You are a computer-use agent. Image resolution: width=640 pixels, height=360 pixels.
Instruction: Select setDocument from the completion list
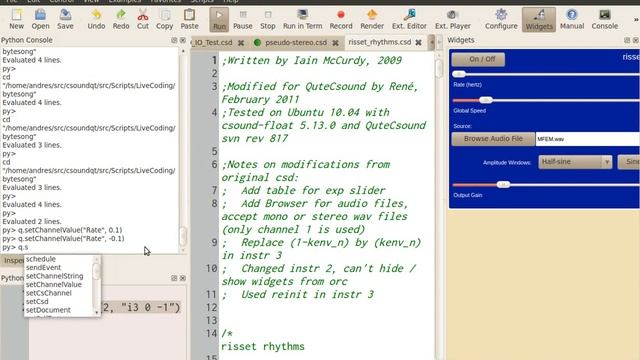coord(48,310)
